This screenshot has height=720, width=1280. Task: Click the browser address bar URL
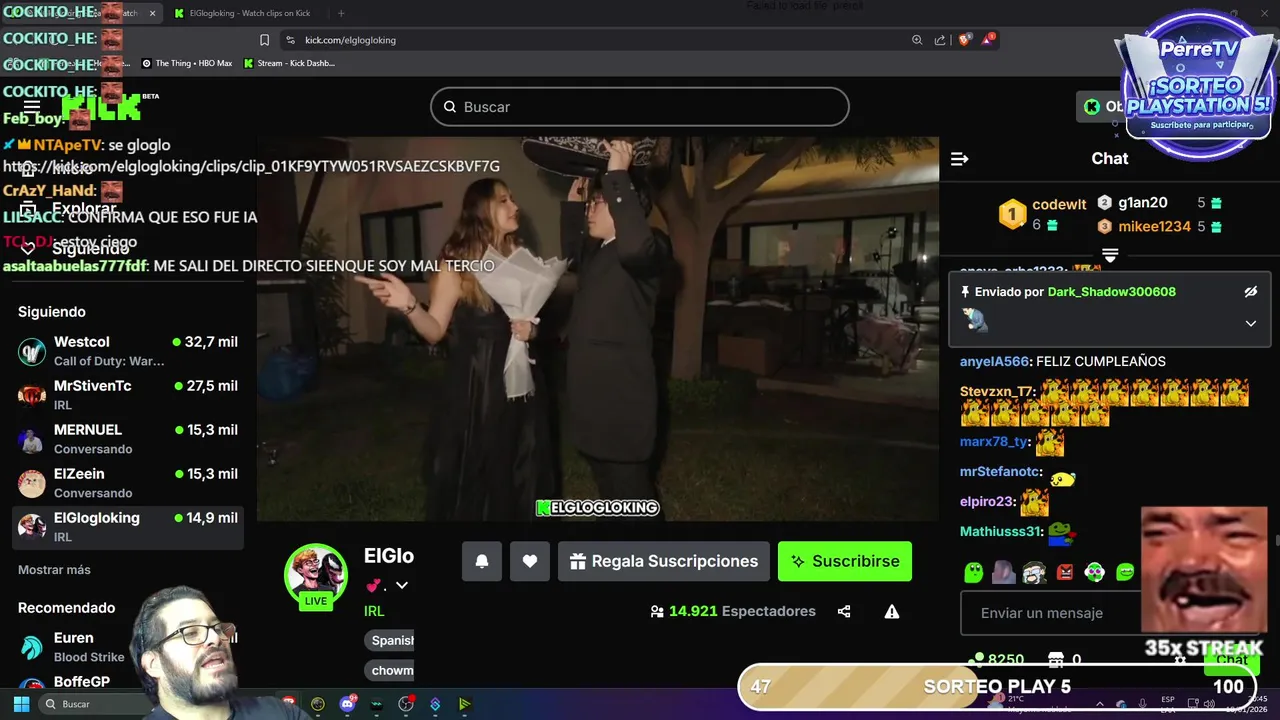(350, 40)
